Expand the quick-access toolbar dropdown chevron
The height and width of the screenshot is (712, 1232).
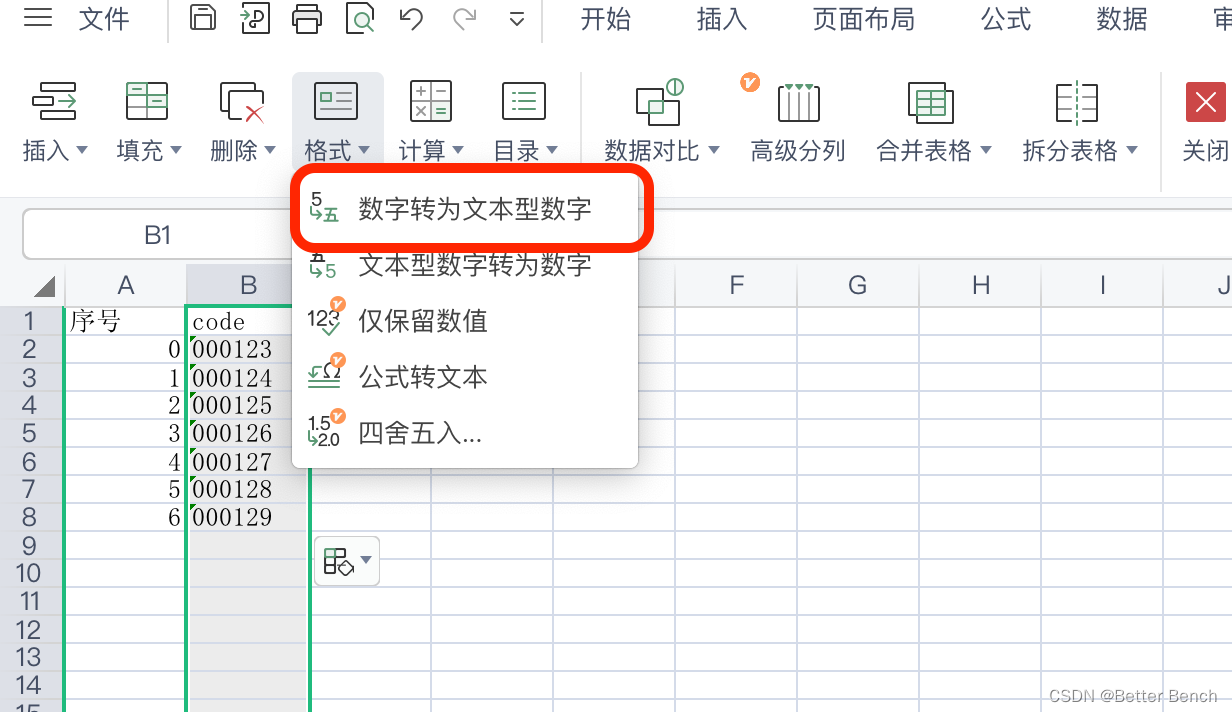point(517,19)
